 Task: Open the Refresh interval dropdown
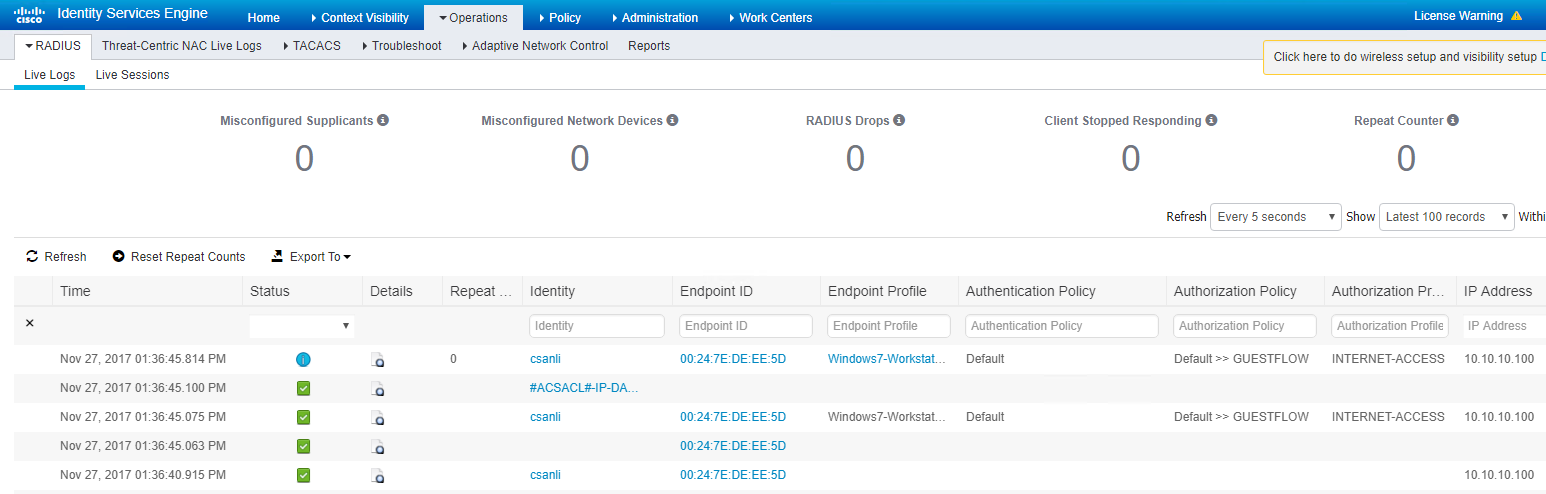pyautogui.click(x=1276, y=217)
